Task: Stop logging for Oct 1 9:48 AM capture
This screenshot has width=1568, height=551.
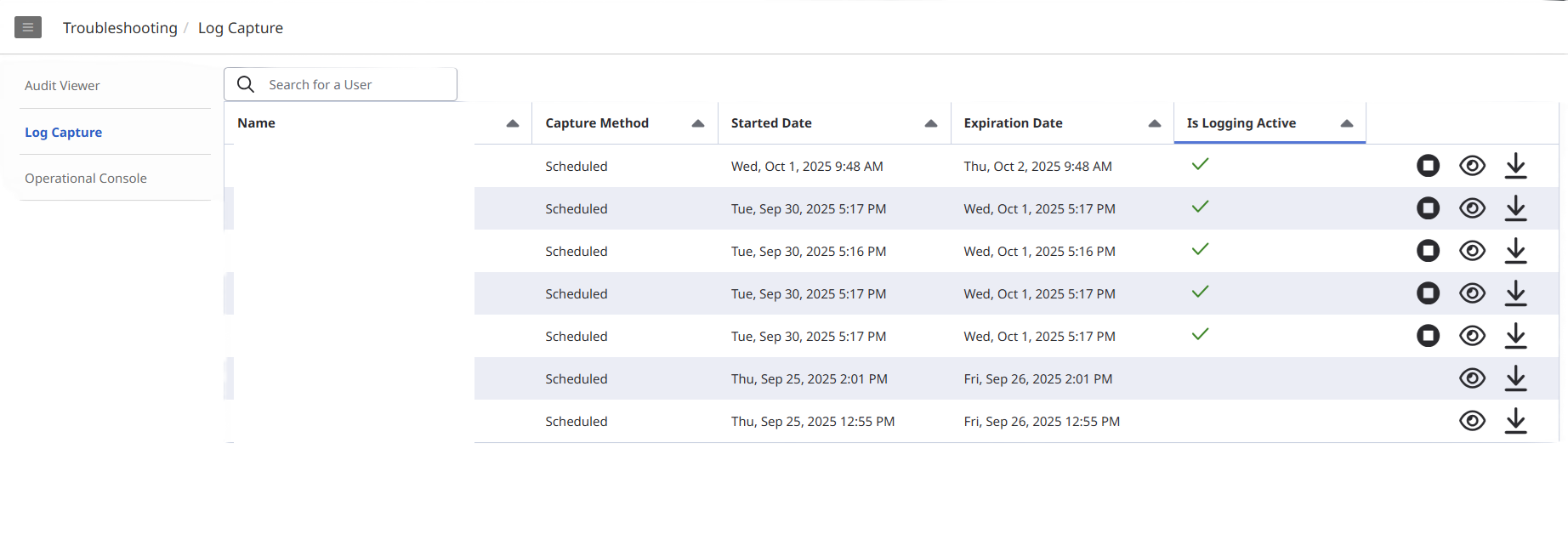Action: point(1428,166)
